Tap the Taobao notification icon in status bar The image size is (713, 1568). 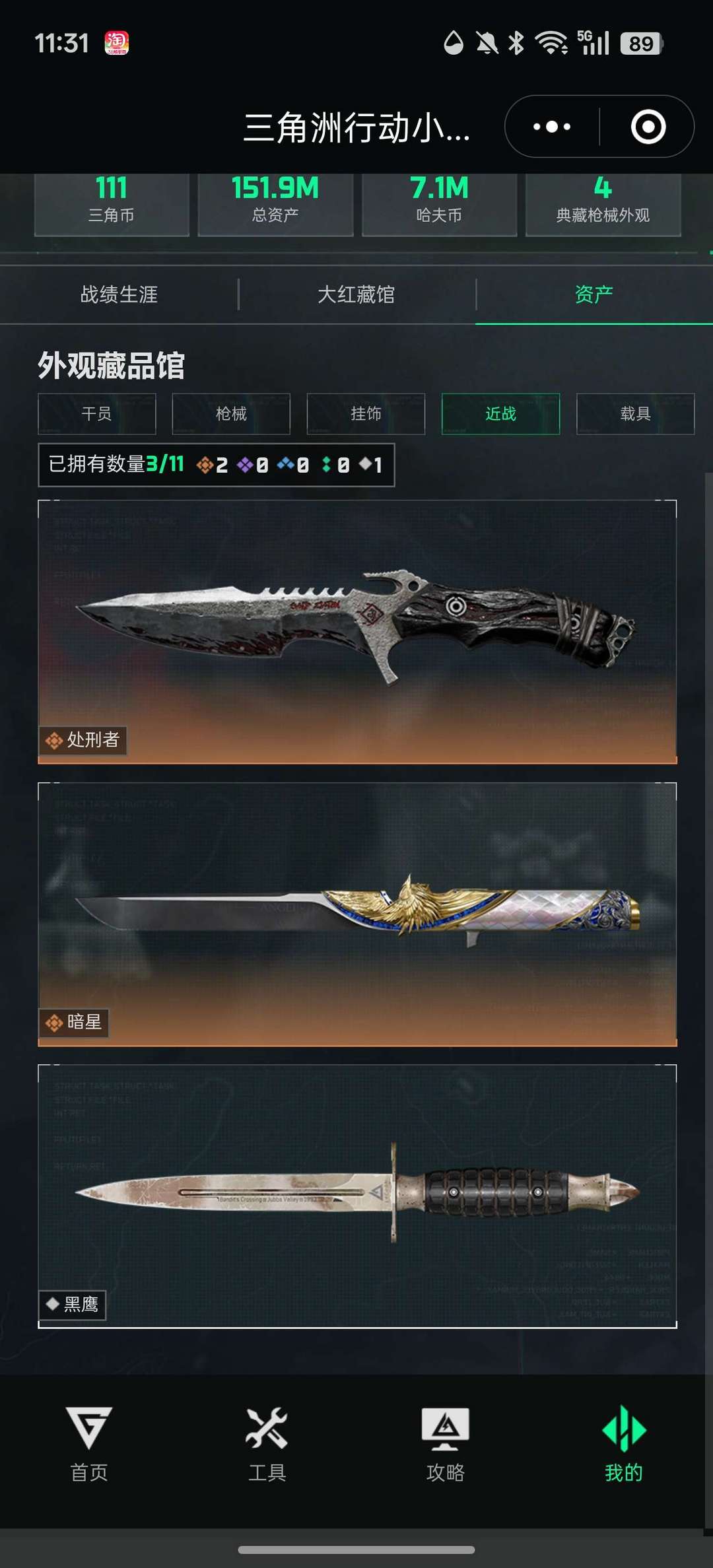click(117, 43)
